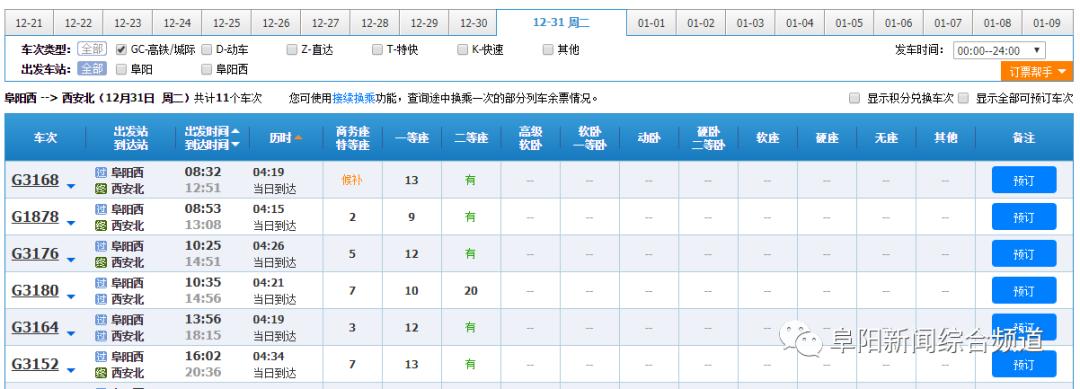Viewport: 1080px width, 389px height.
Task: Click the station icon beside 西安北 in G3180 row
Action: 101,299
